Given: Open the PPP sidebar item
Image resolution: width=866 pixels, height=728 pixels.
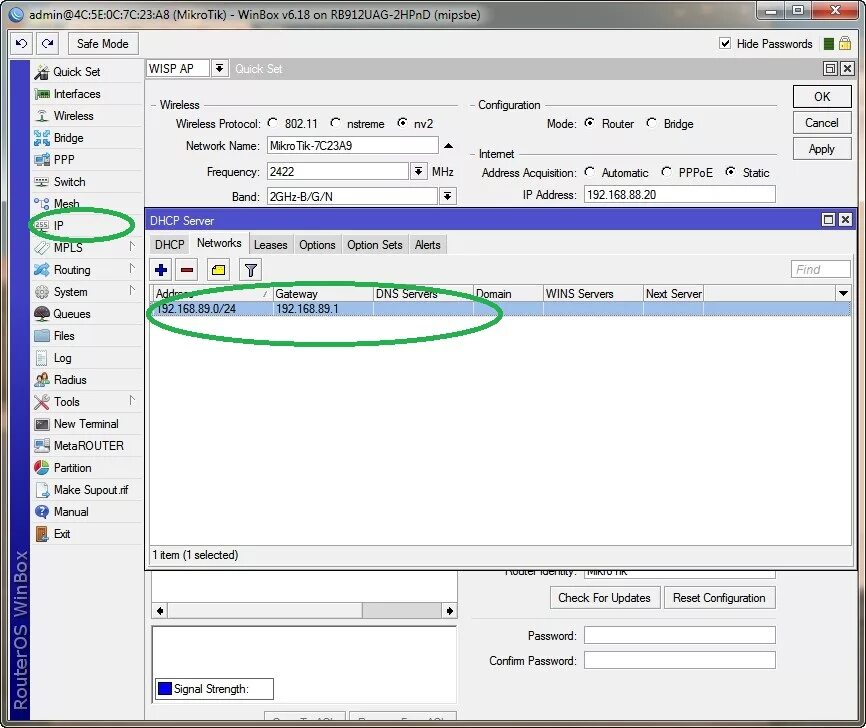Looking at the screenshot, I should click(86, 160).
